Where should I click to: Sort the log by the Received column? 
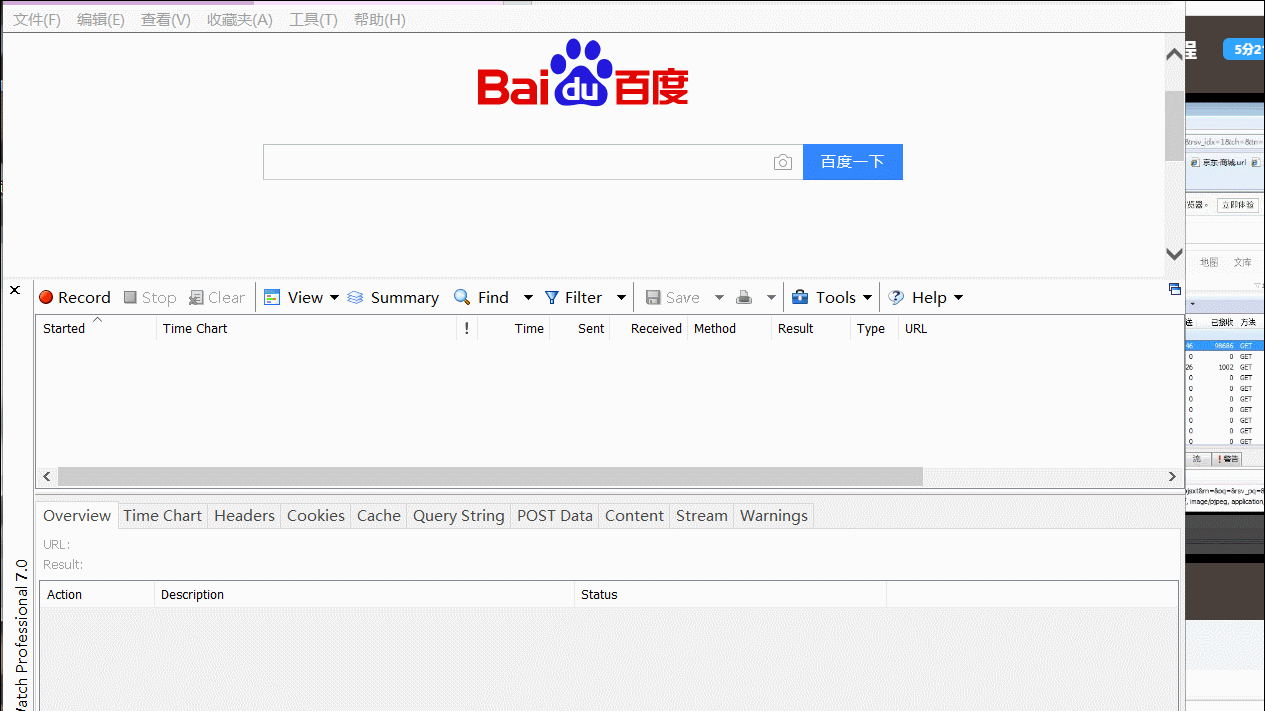(649, 328)
